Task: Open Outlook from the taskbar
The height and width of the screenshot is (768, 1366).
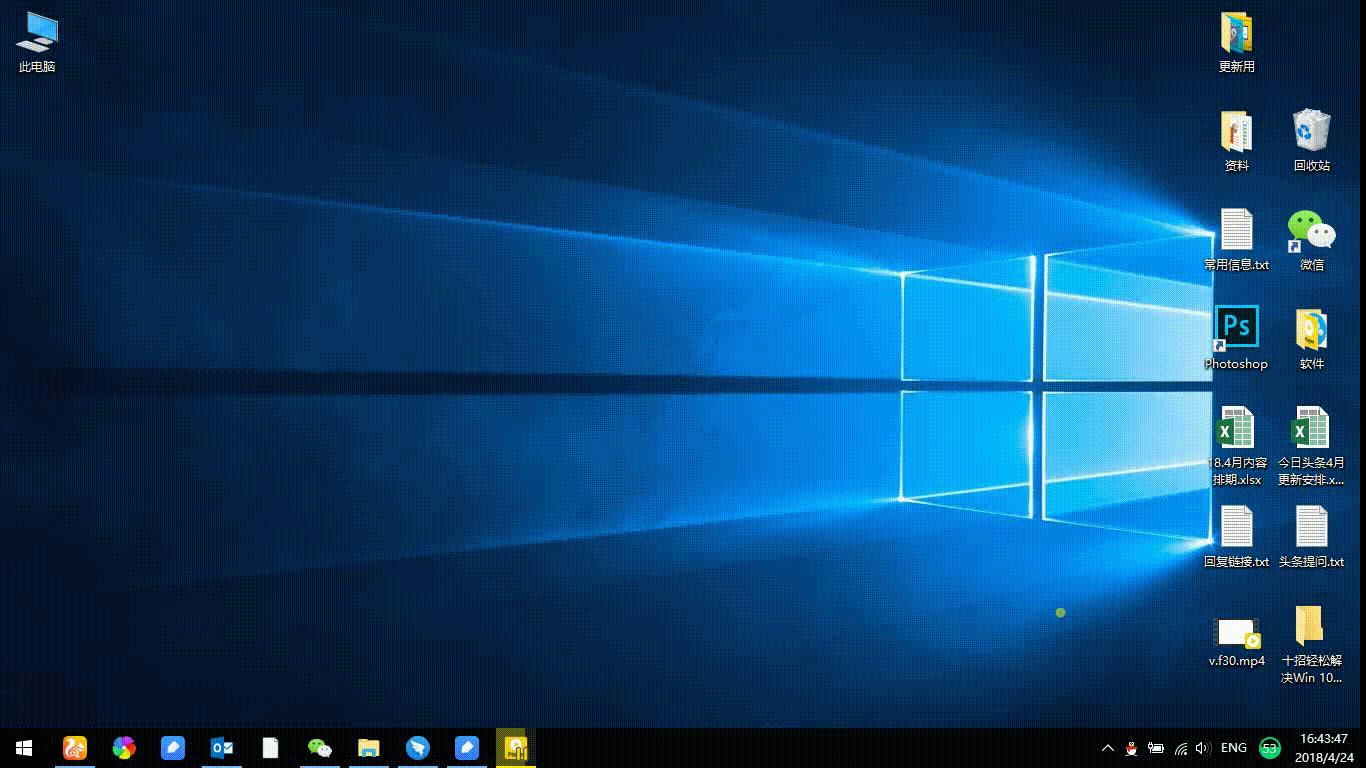Action: tap(222, 748)
